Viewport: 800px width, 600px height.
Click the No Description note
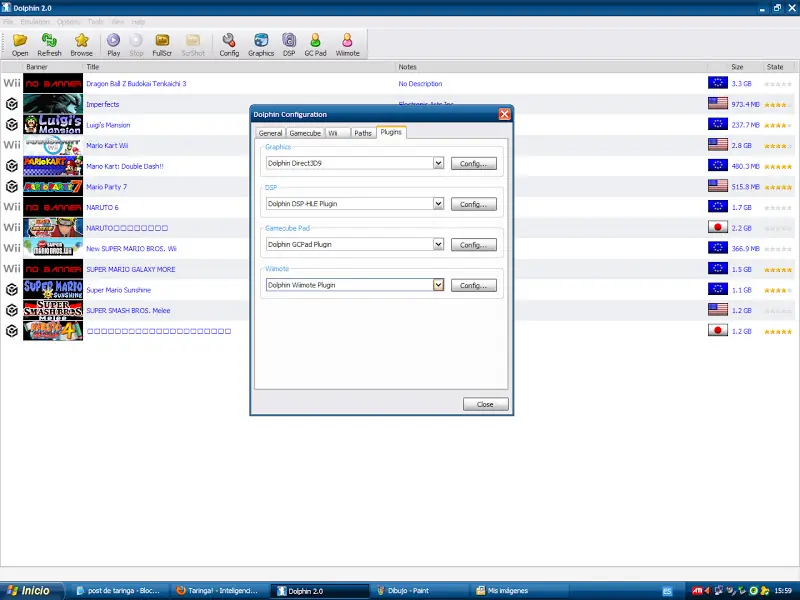coord(420,84)
